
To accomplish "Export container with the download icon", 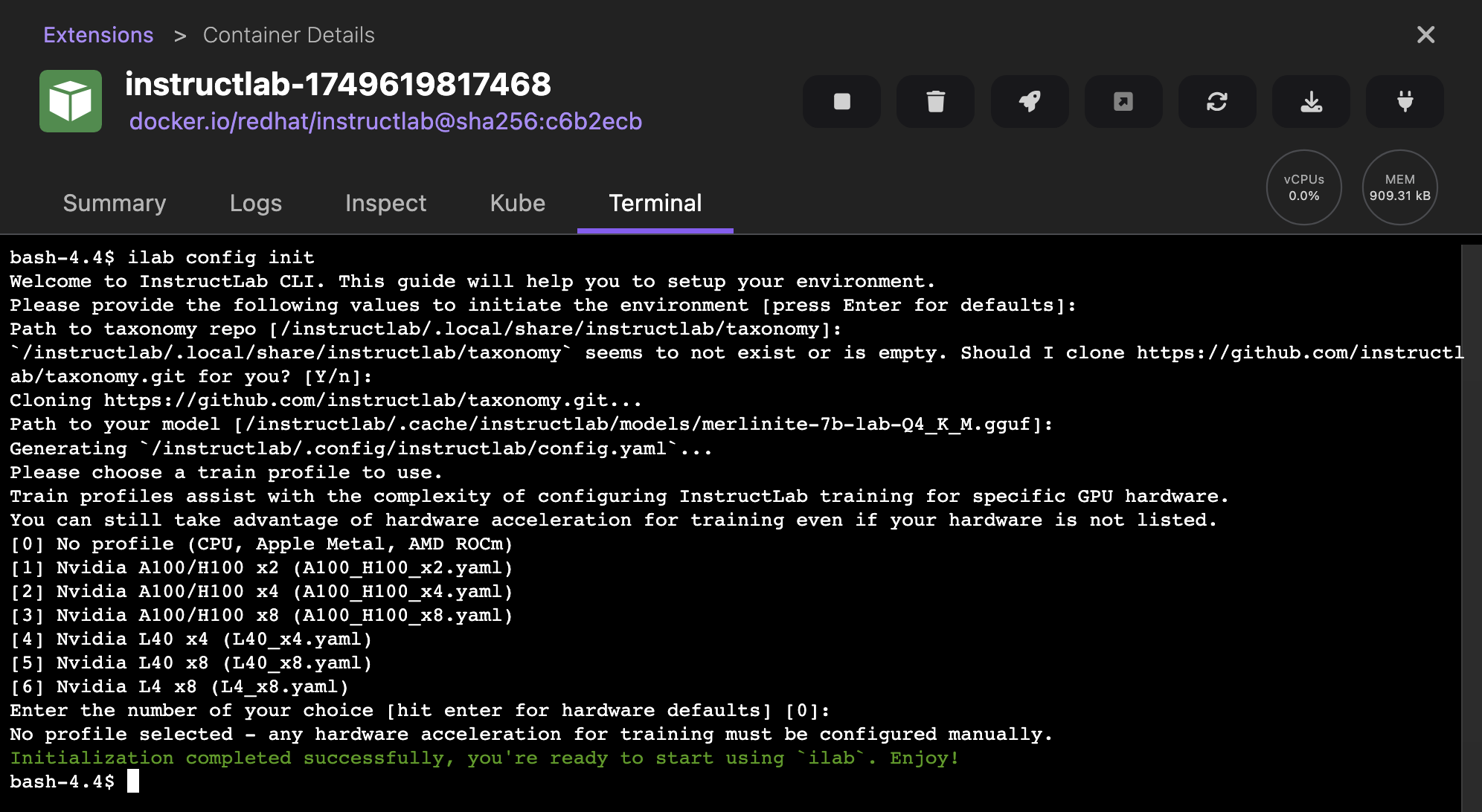I will click(1311, 101).
